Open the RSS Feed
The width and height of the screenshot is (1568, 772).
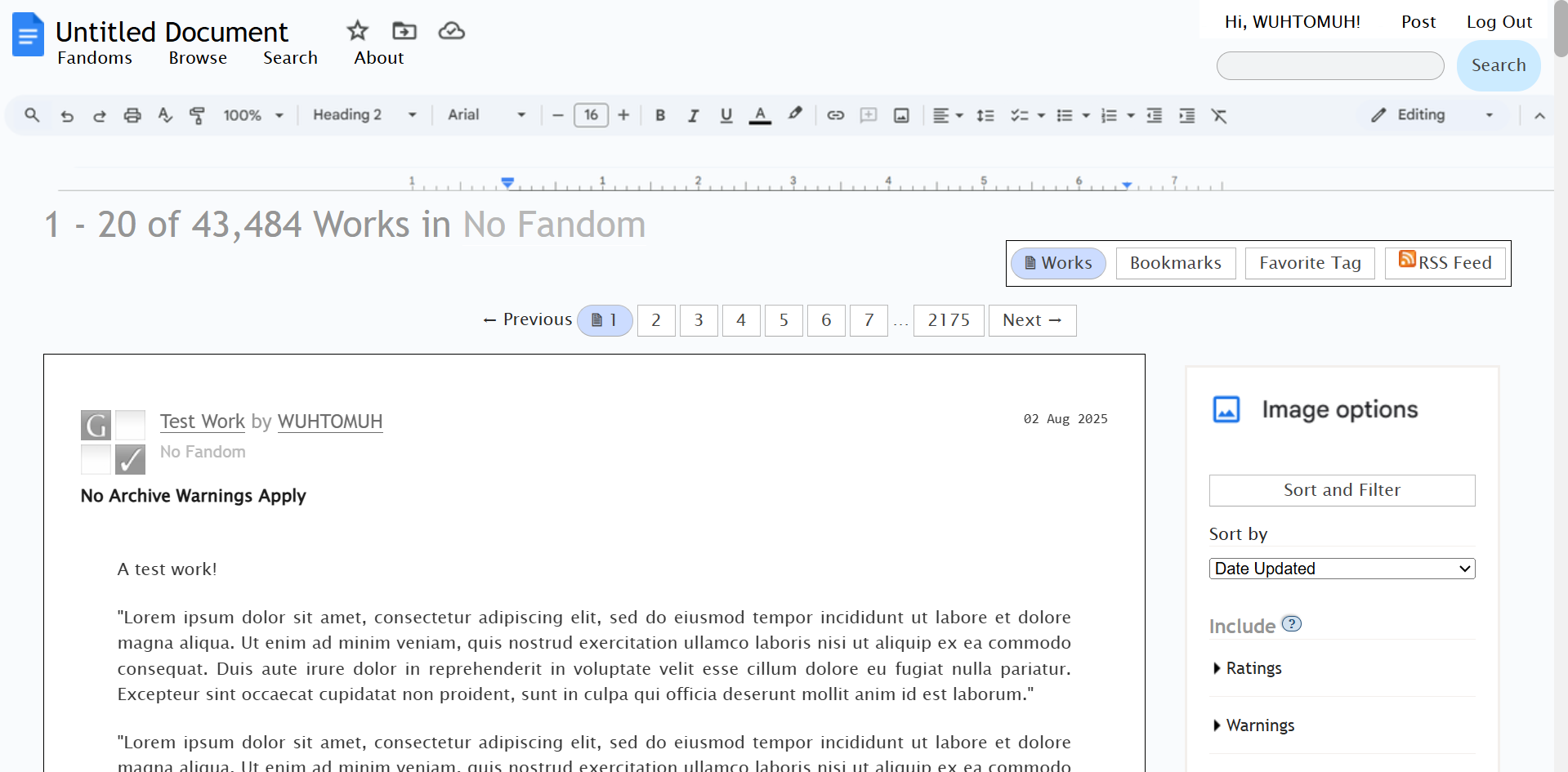1445,263
